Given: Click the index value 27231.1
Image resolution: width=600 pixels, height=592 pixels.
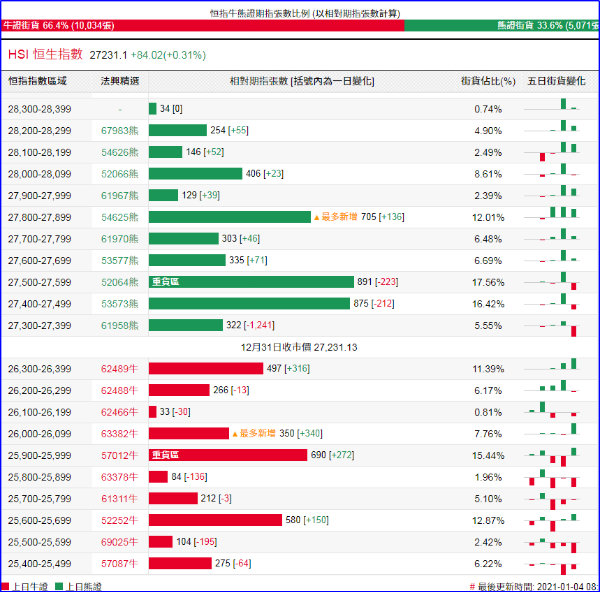Looking at the screenshot, I should pos(108,55).
